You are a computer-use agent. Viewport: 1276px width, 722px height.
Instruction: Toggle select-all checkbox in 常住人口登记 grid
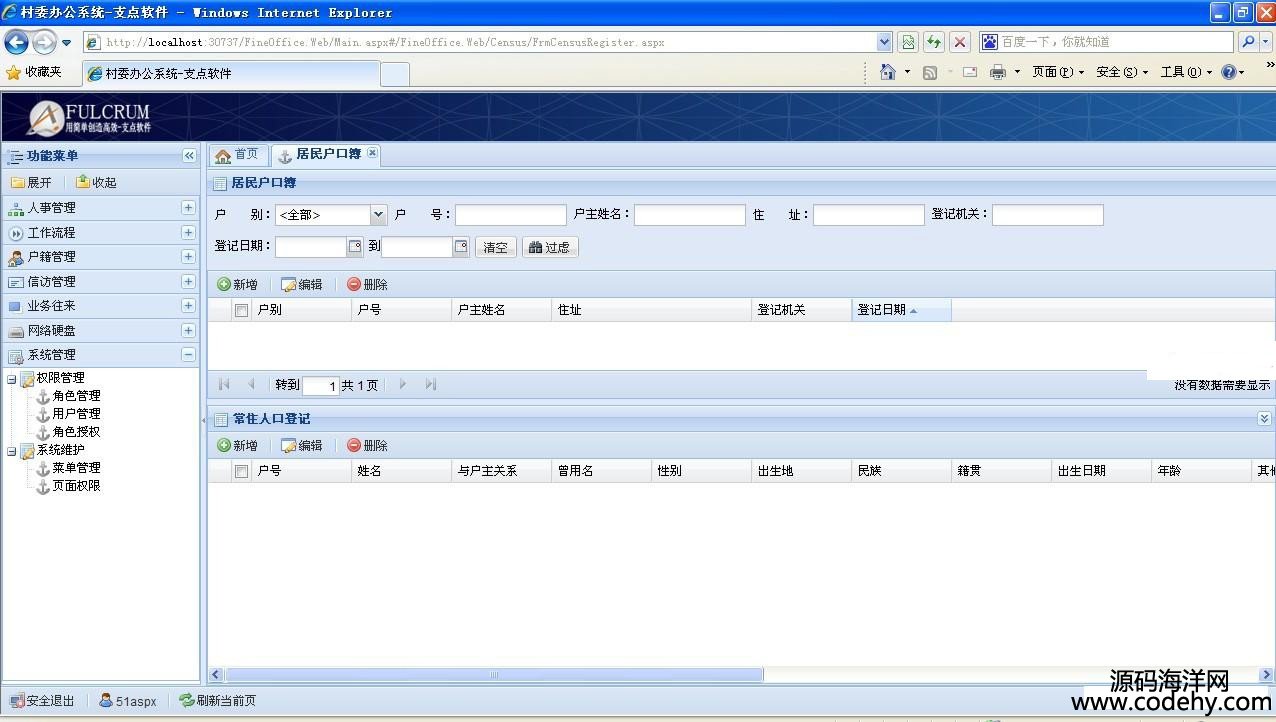(241, 471)
